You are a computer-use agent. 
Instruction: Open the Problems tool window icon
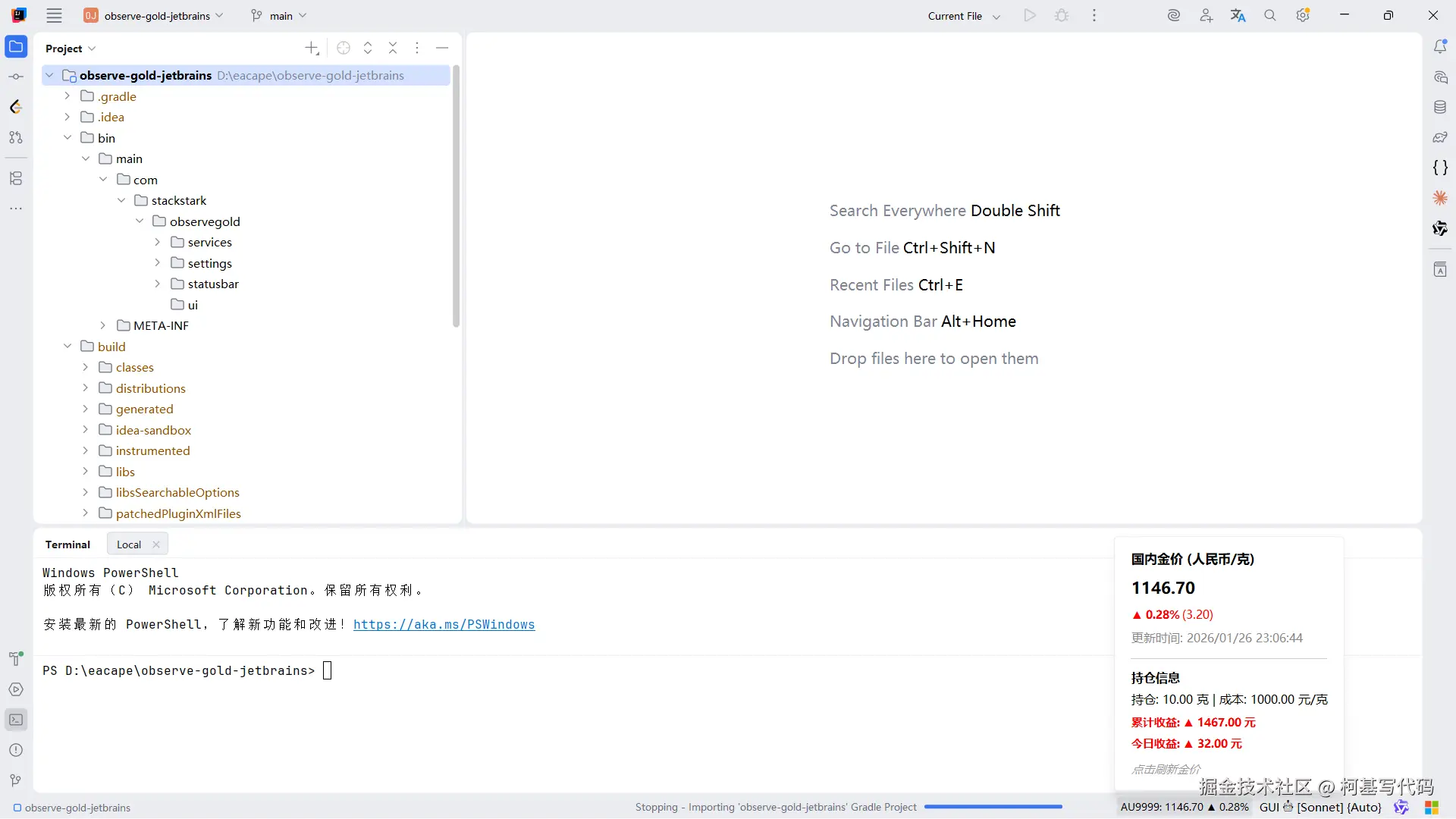pos(16,750)
